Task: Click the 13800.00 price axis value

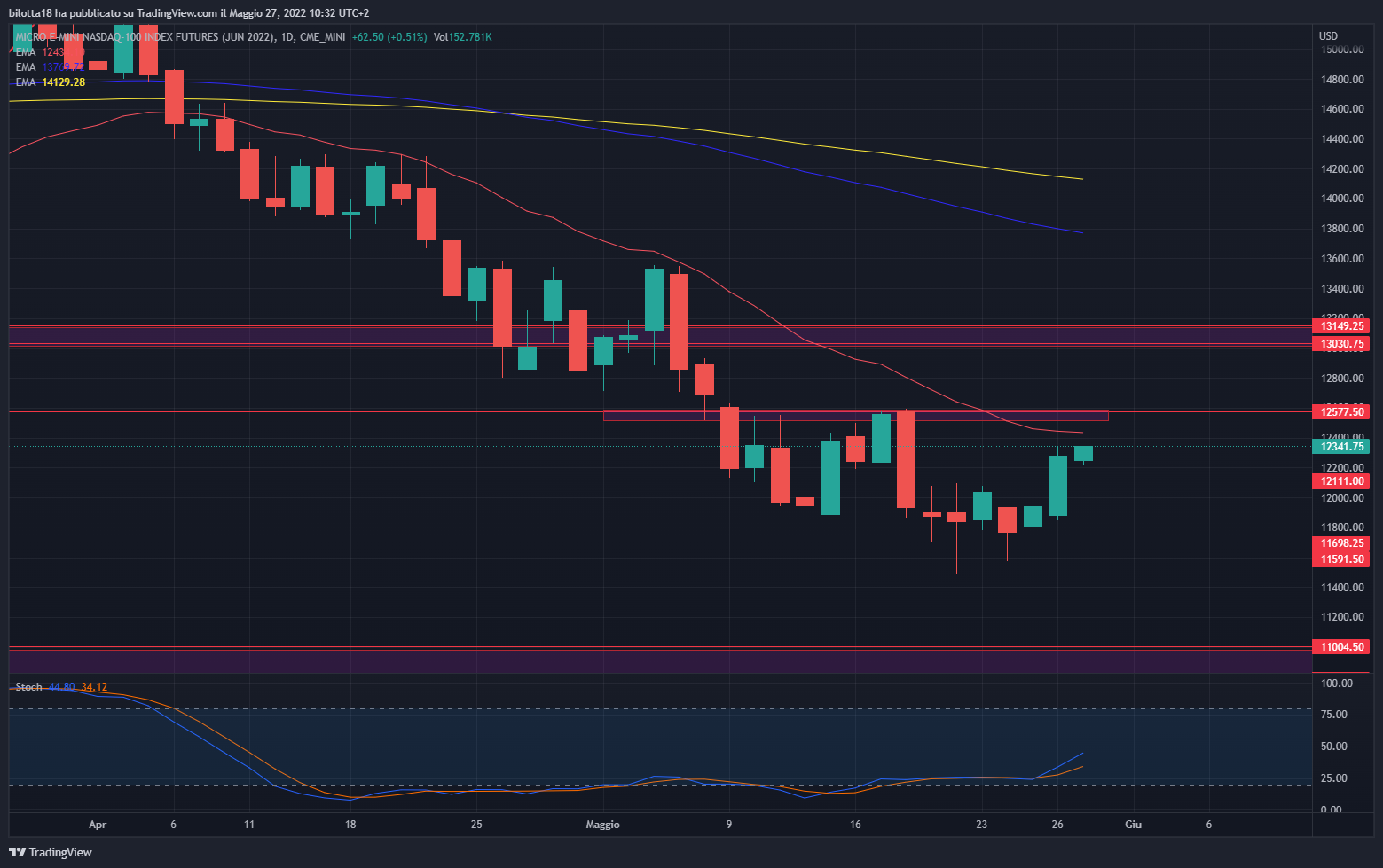Action: tap(1342, 229)
